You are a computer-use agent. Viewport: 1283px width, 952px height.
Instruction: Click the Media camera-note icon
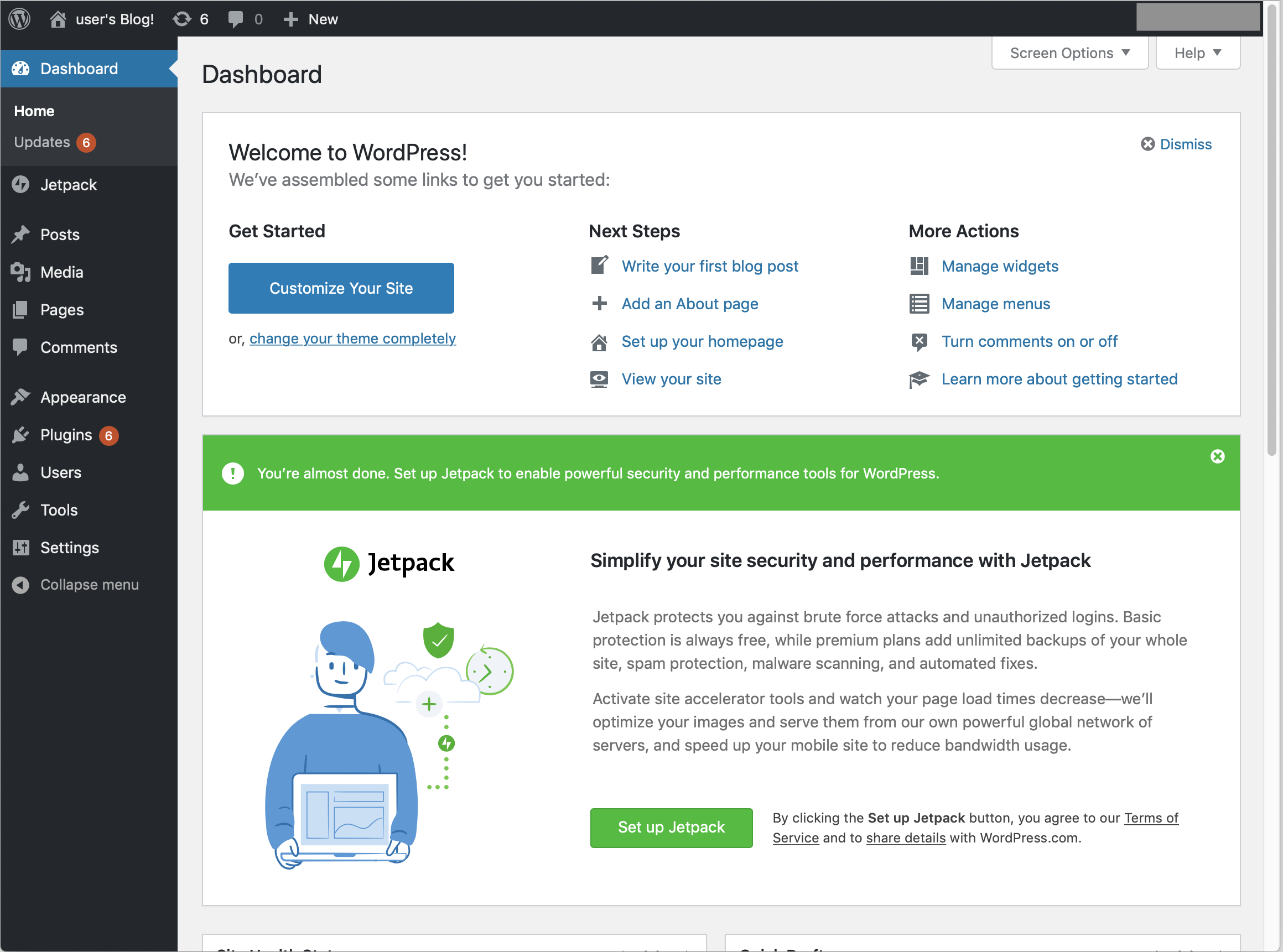21,272
